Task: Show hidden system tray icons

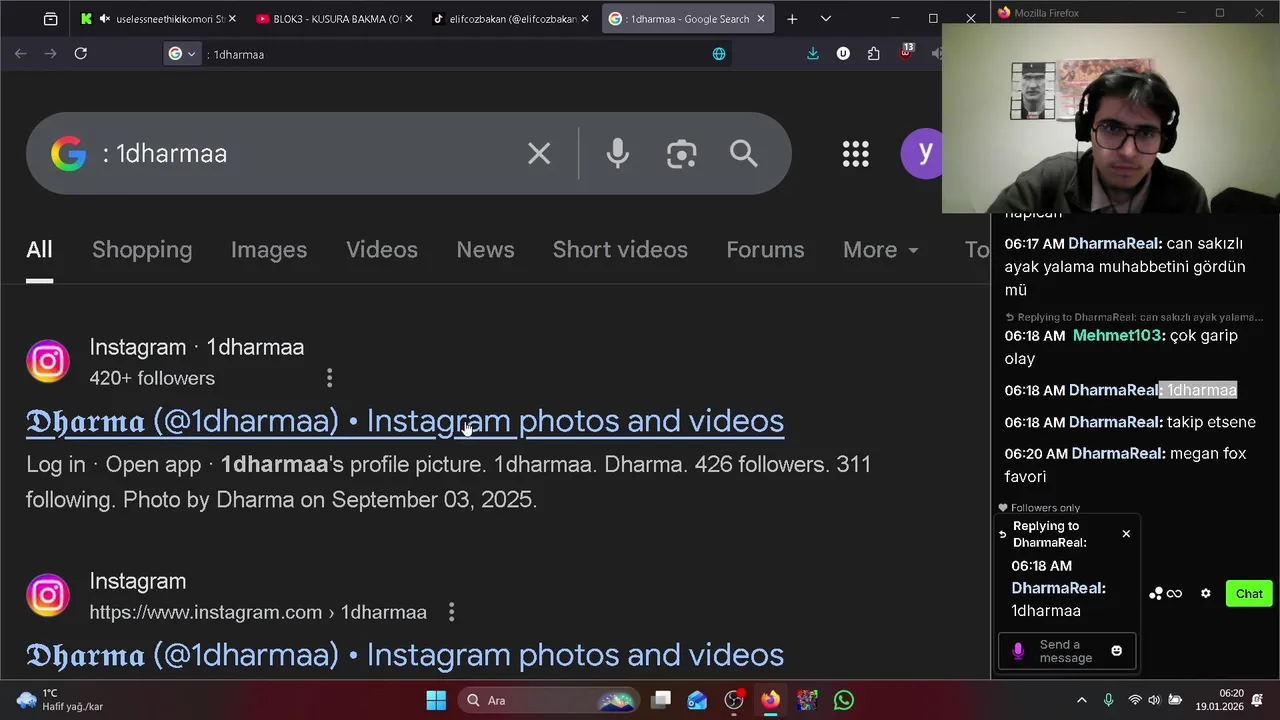Action: pos(1081,700)
